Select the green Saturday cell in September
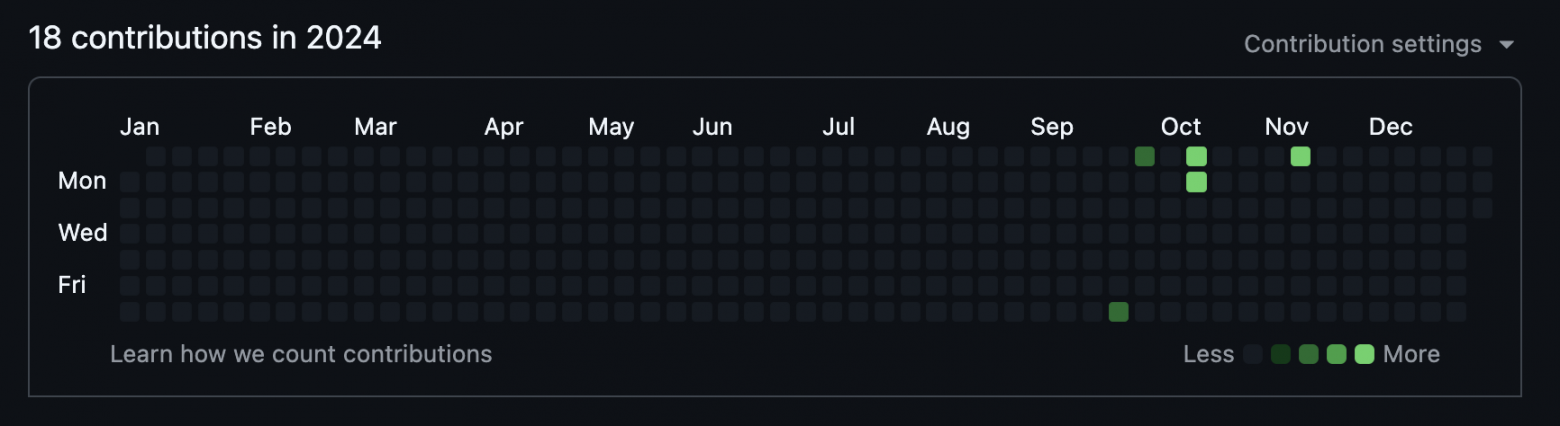Image resolution: width=1560 pixels, height=426 pixels. (1118, 312)
